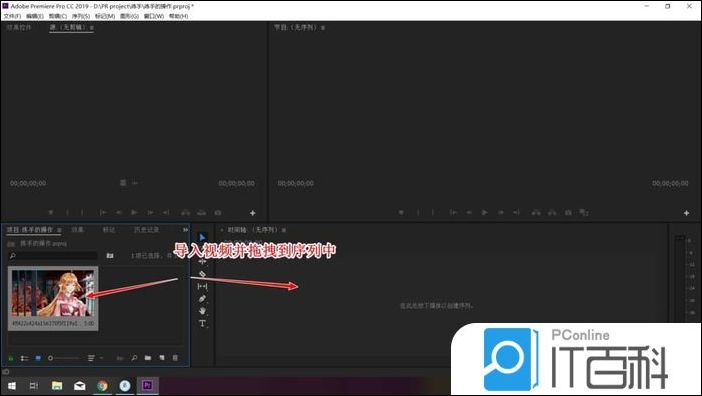
Task: Play in the Program monitor
Action: pos(484,213)
